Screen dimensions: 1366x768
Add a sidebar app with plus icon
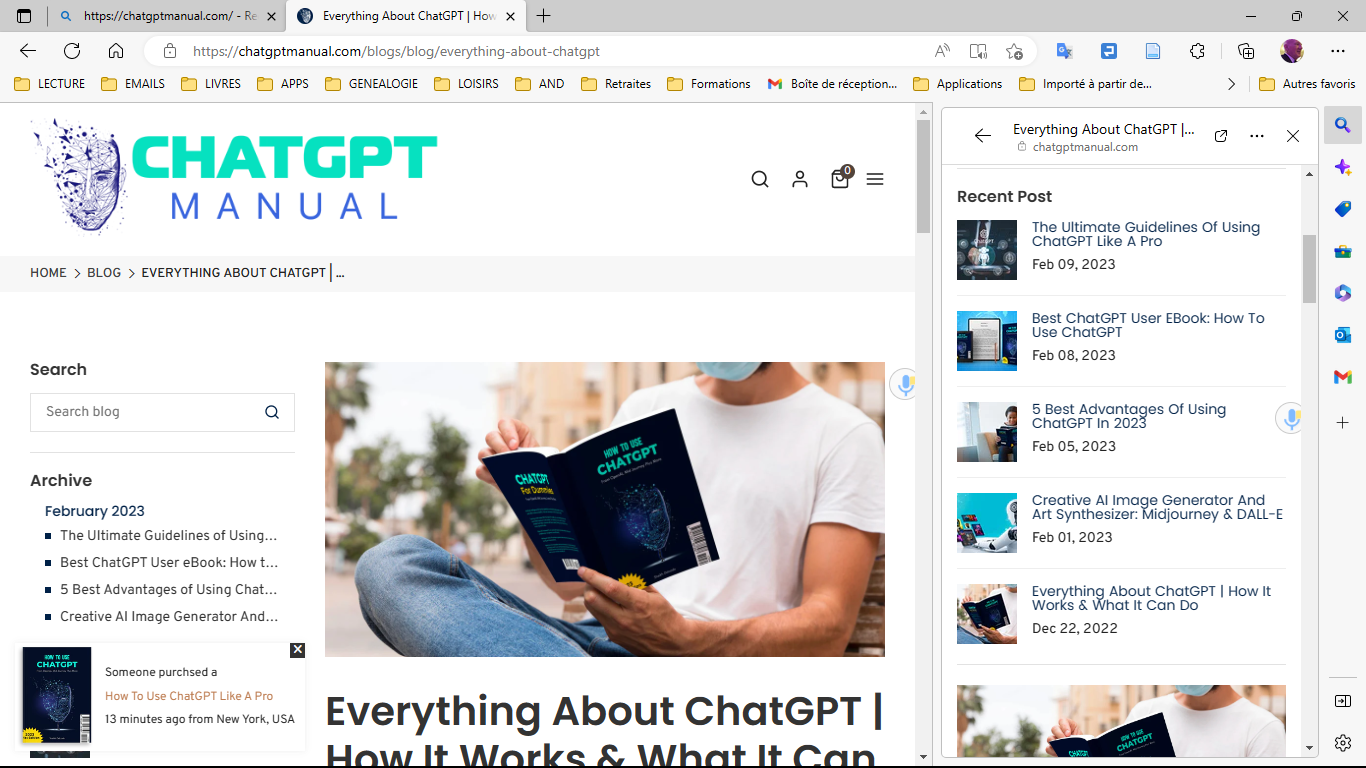[1343, 423]
